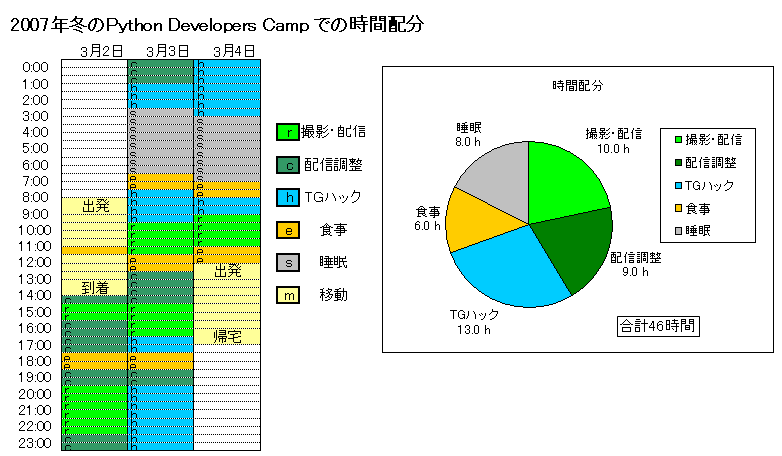Click the 18:00 time axis label
The height and width of the screenshot is (456, 782).
[35, 361]
